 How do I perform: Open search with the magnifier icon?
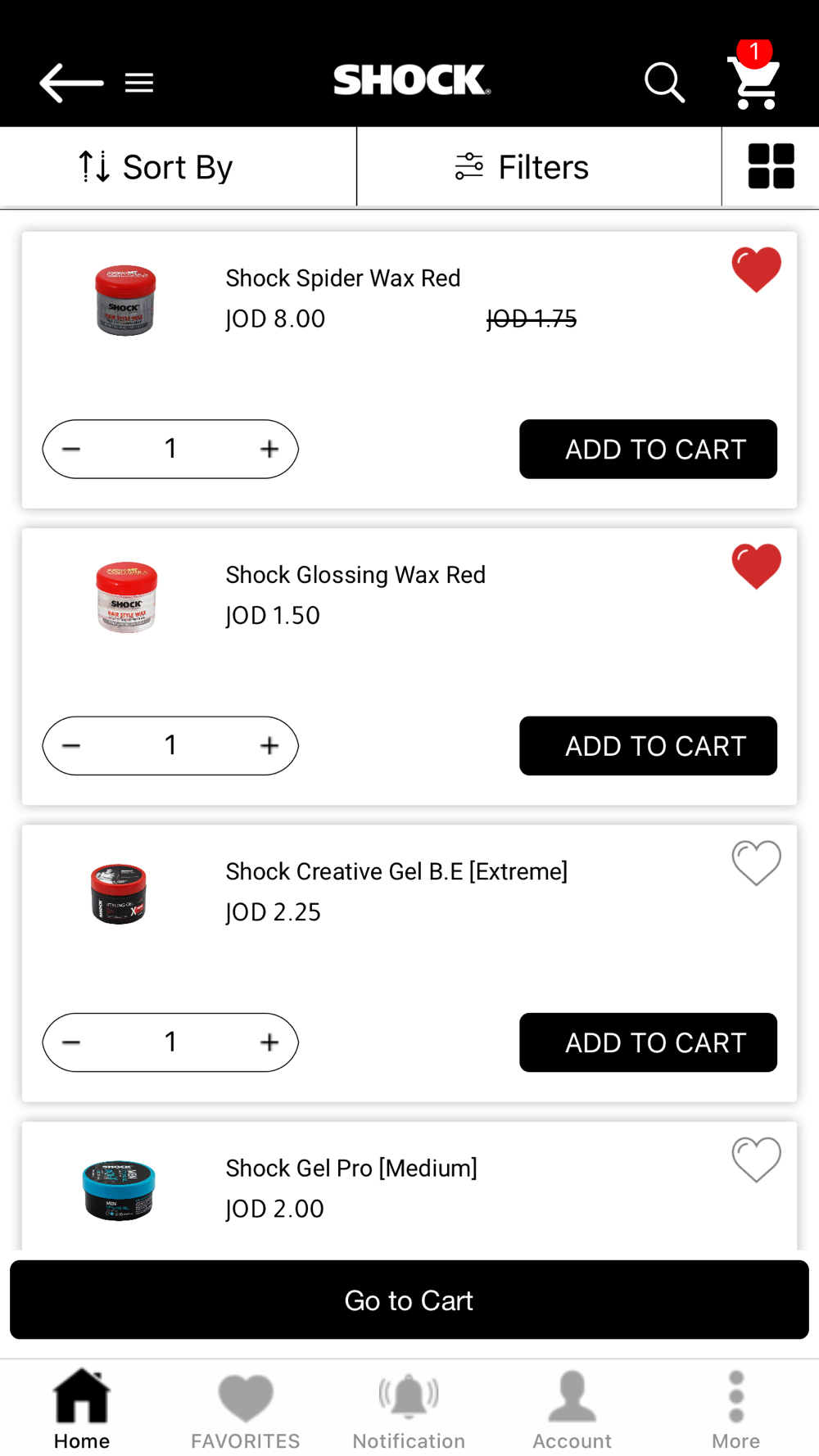tap(663, 83)
